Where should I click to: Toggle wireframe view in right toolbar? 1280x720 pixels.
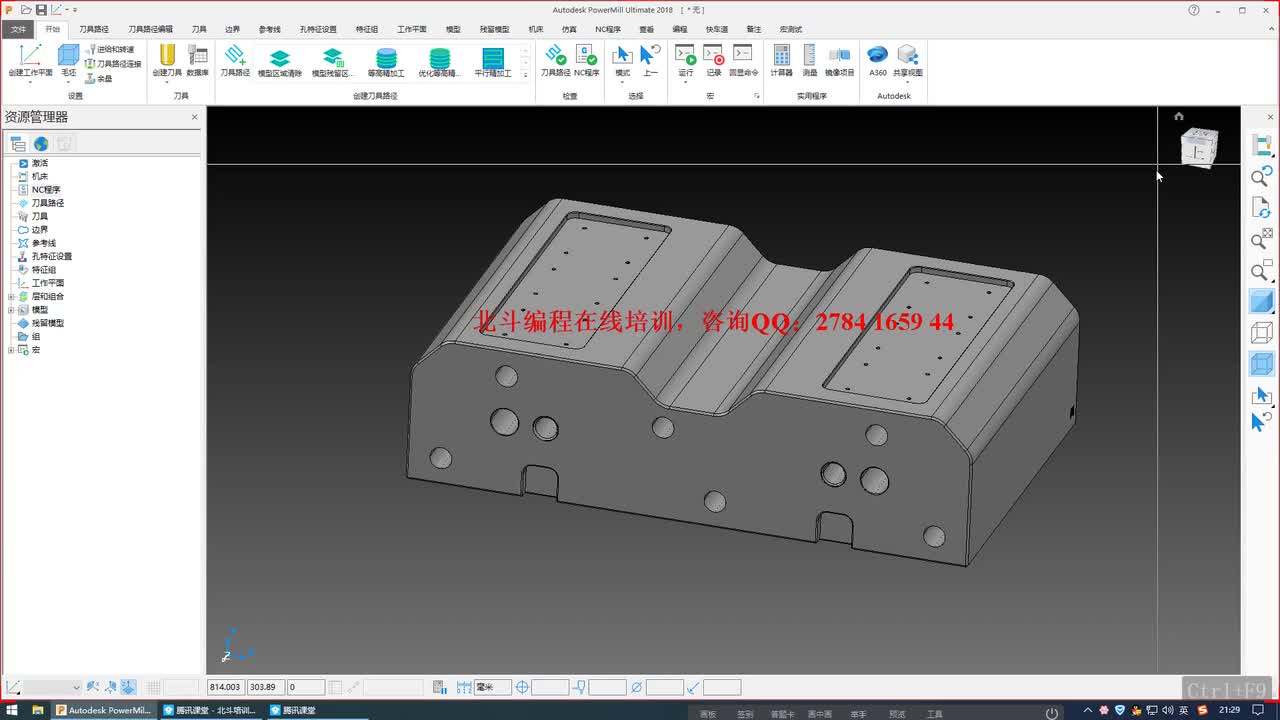click(x=1262, y=333)
